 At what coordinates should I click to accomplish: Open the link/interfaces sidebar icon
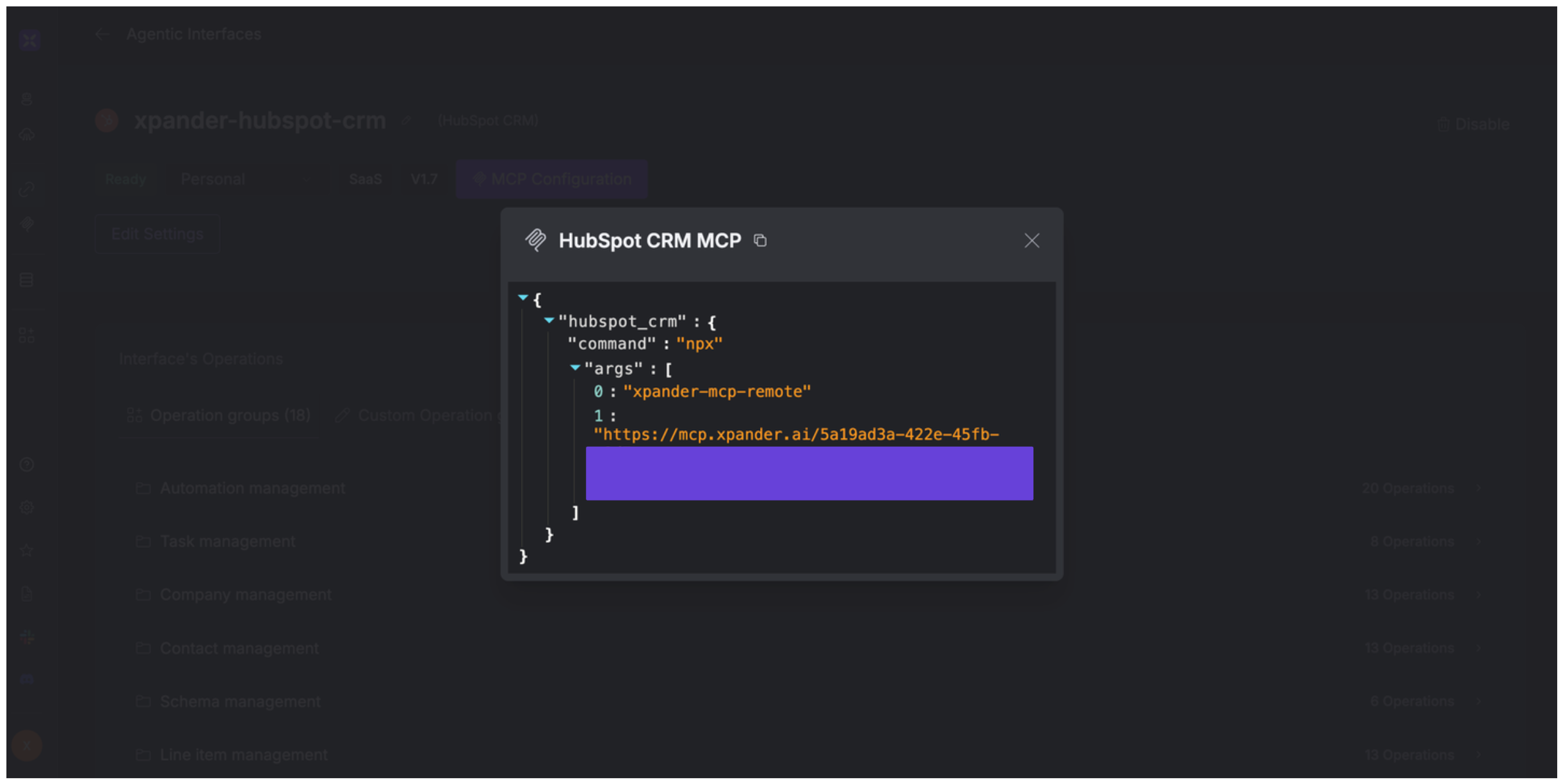pos(27,189)
